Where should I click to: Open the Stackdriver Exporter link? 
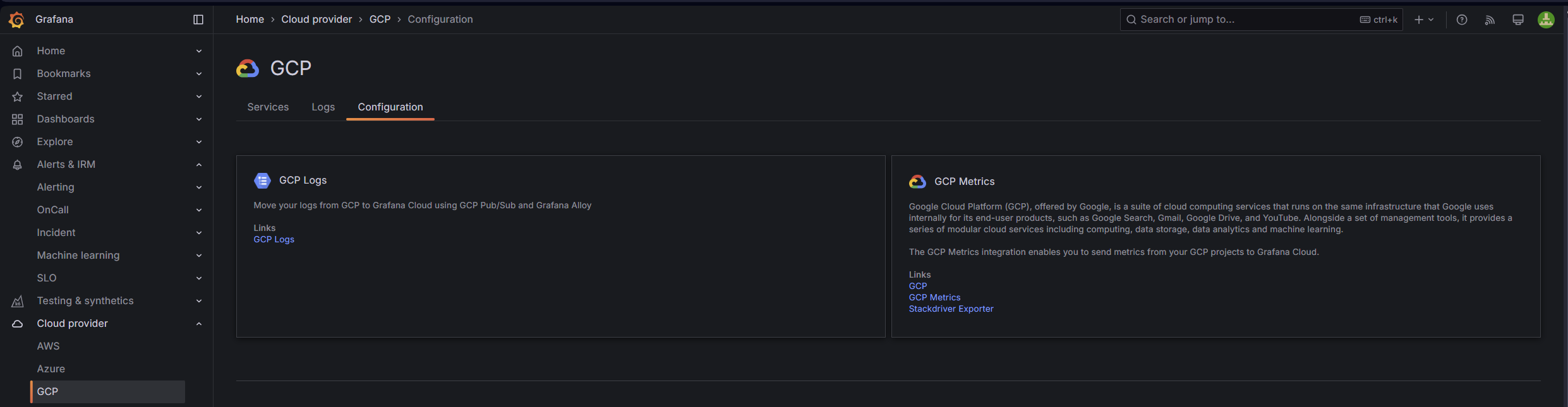pyautogui.click(x=951, y=309)
